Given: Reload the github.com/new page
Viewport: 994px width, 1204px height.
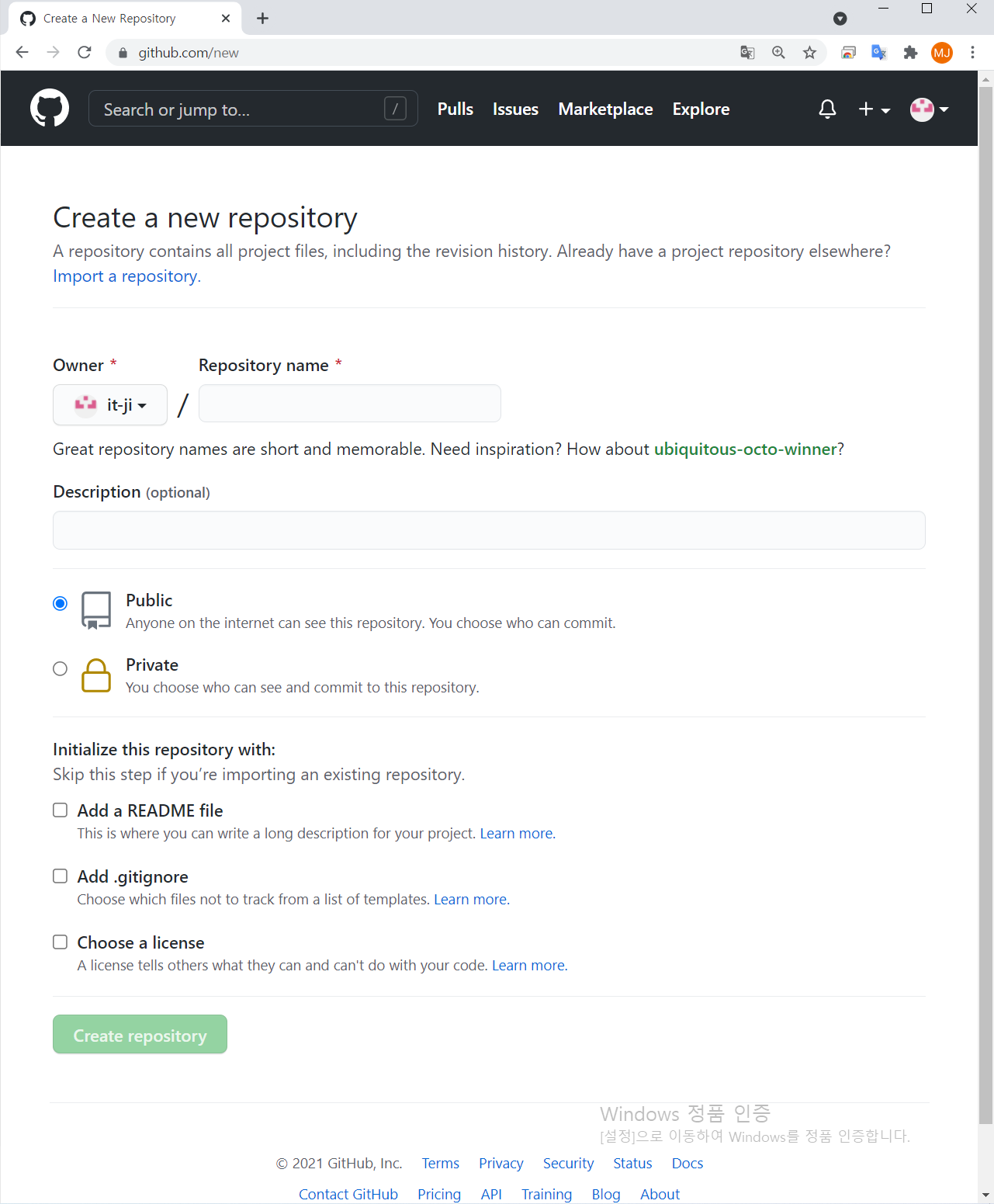Looking at the screenshot, I should coord(85,52).
